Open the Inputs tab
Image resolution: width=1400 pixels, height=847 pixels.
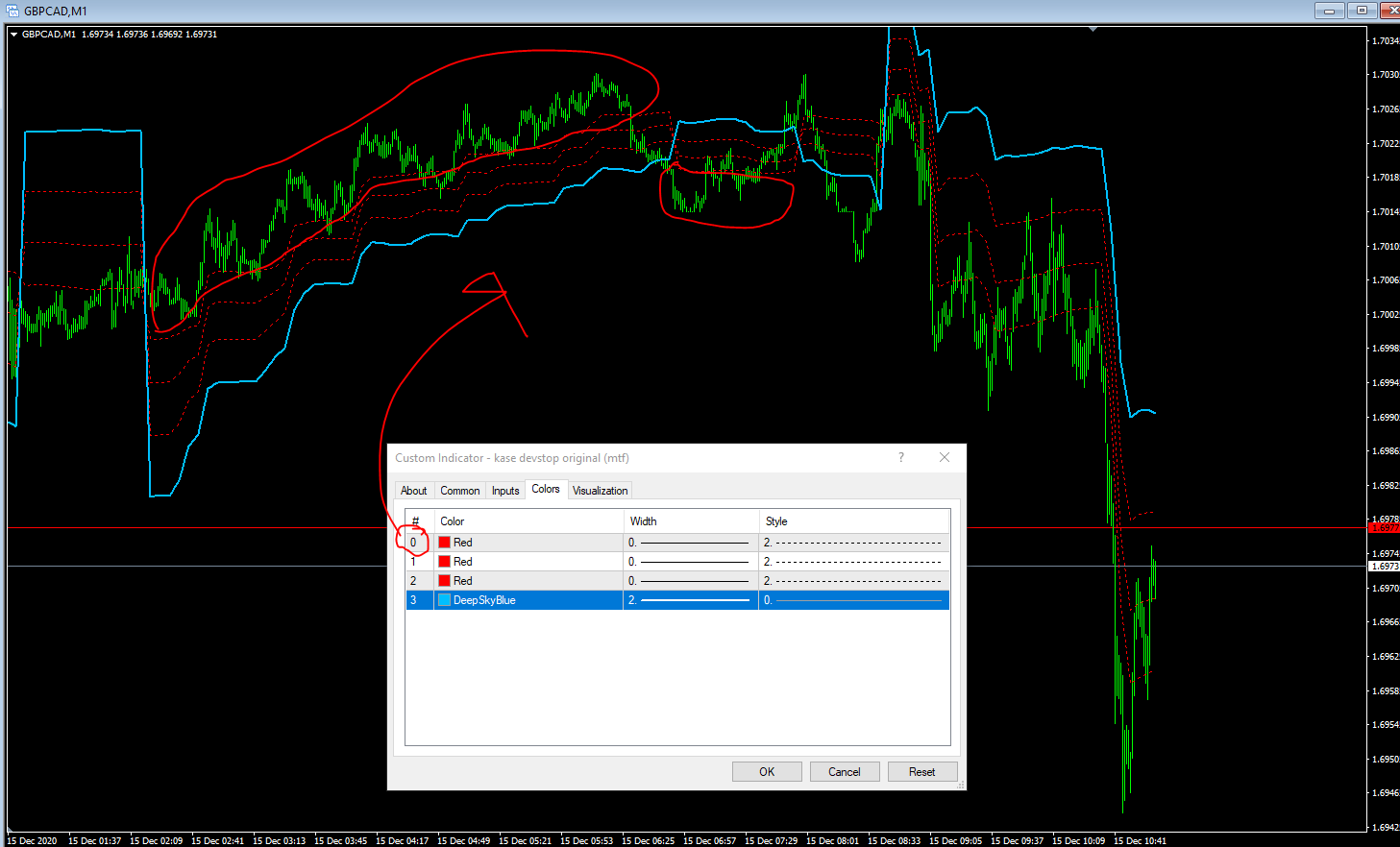point(505,491)
